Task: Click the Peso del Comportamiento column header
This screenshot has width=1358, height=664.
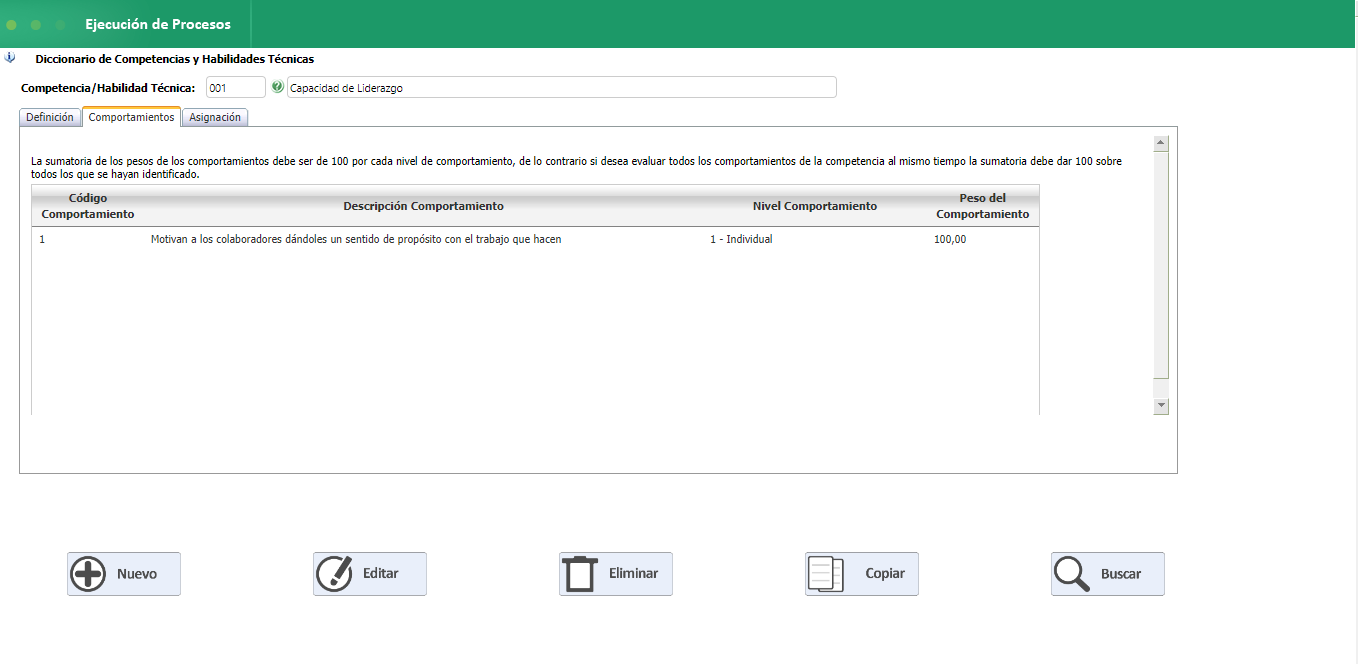Action: (x=982, y=206)
